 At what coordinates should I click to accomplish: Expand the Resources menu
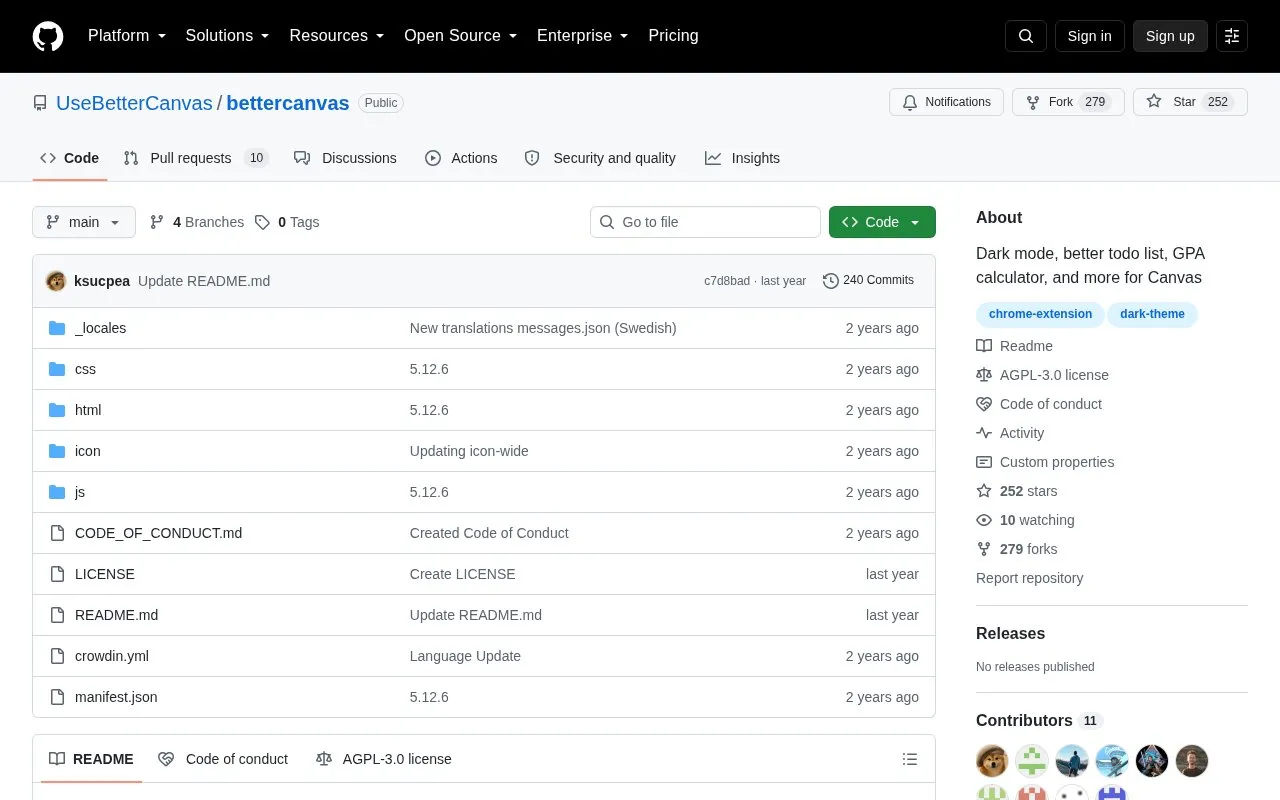pyautogui.click(x=337, y=36)
